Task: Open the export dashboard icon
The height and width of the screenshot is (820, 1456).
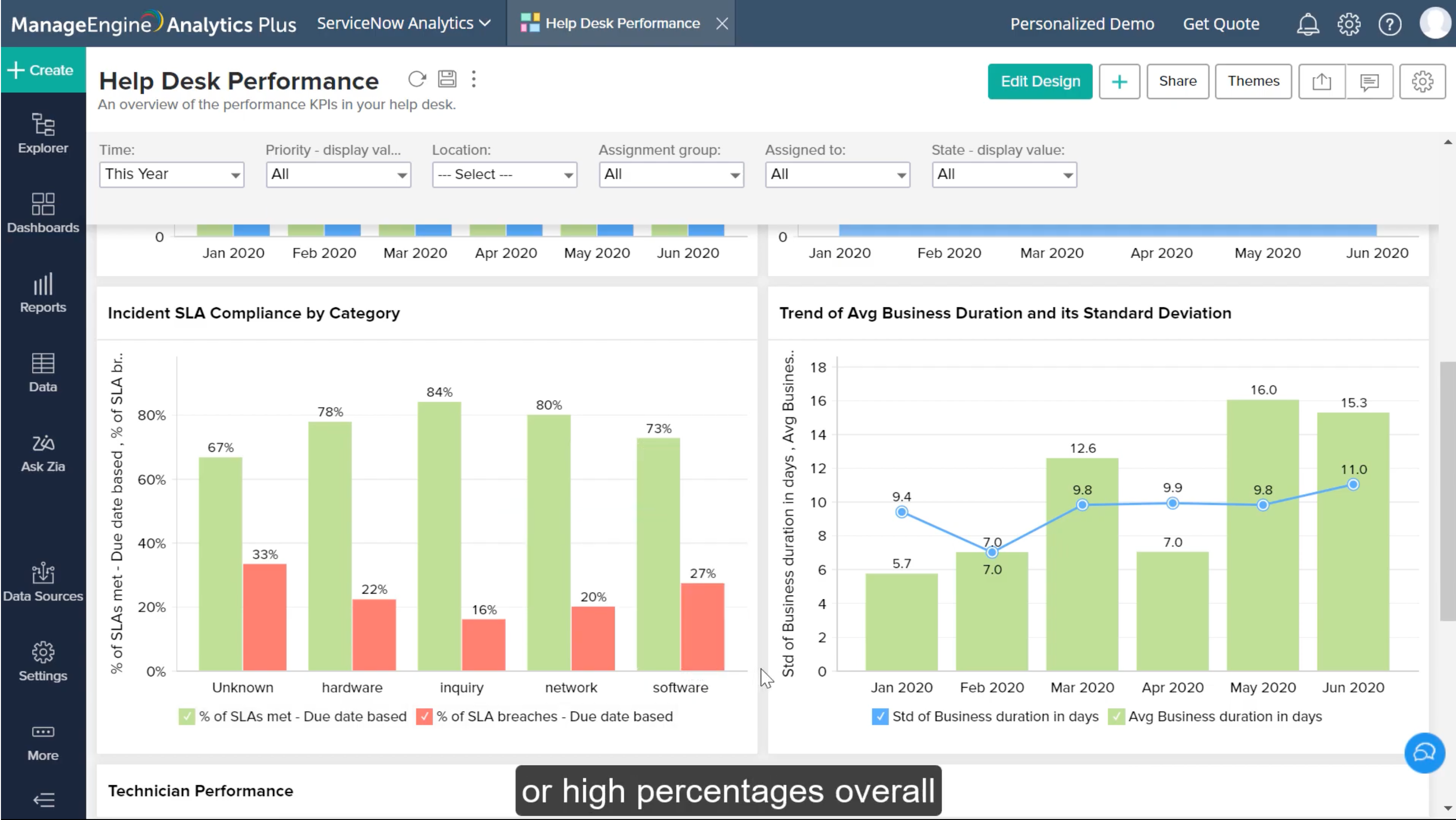Action: tap(1321, 81)
